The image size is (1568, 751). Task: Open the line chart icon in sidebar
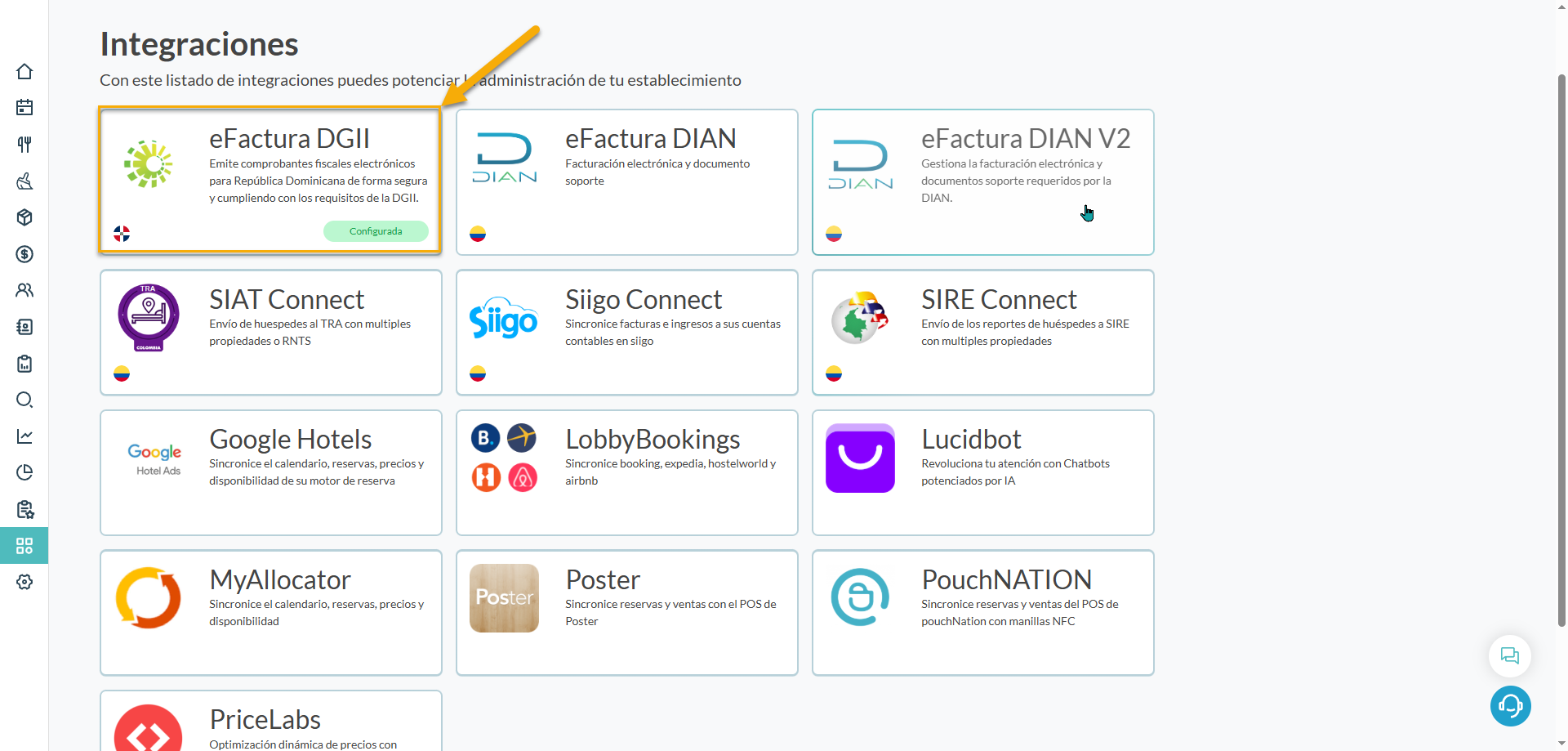(x=24, y=436)
